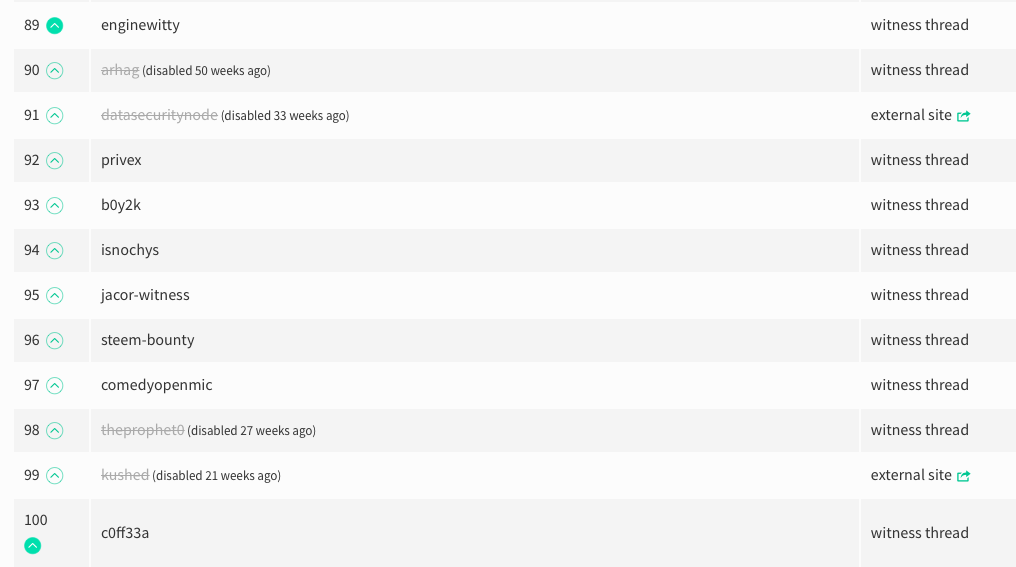Open the steem-bounty account link
Image resolution: width=1016 pixels, height=567 pixels.
point(147,340)
